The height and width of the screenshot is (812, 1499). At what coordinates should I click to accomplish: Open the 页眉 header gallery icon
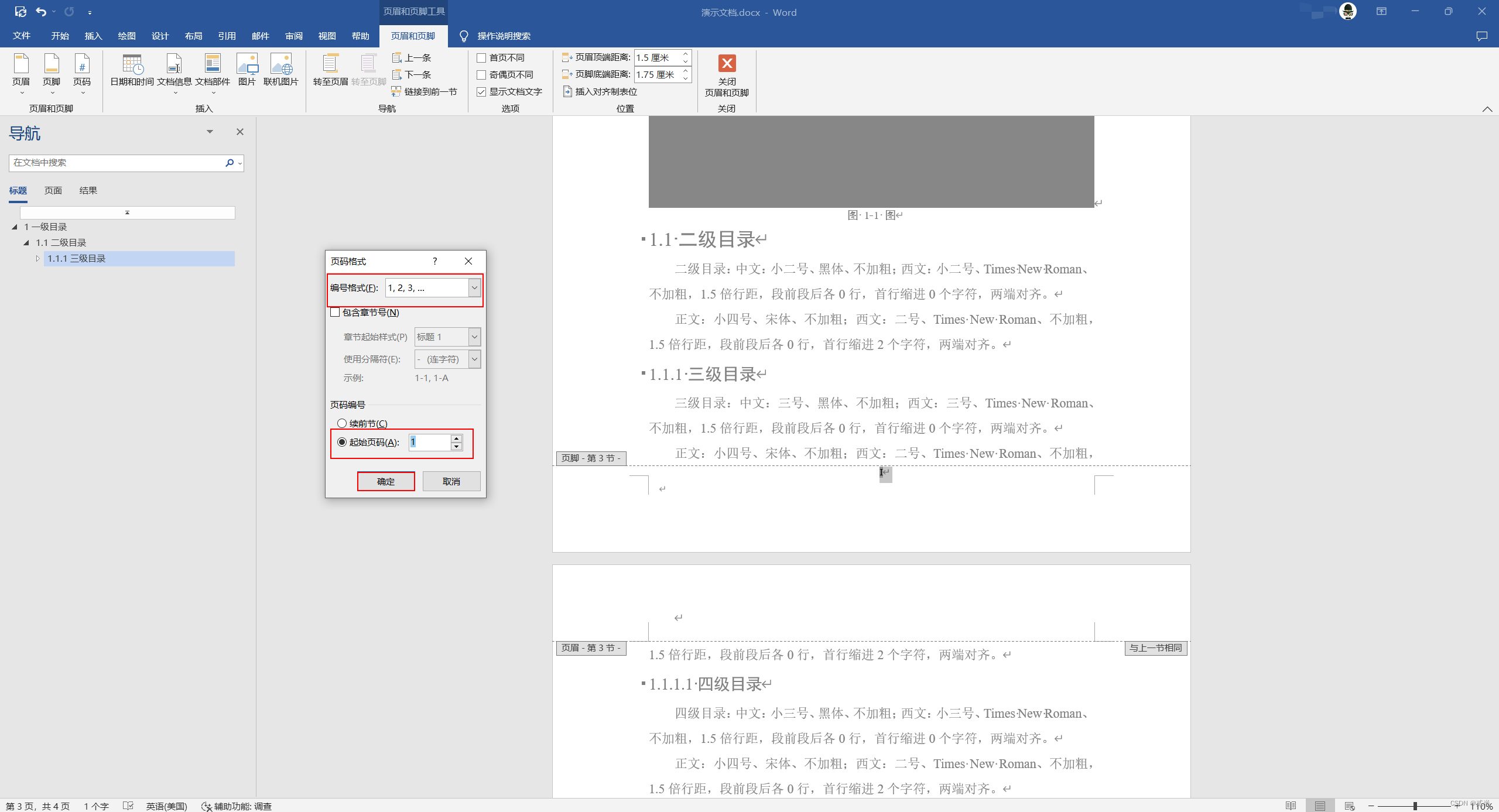click(21, 64)
